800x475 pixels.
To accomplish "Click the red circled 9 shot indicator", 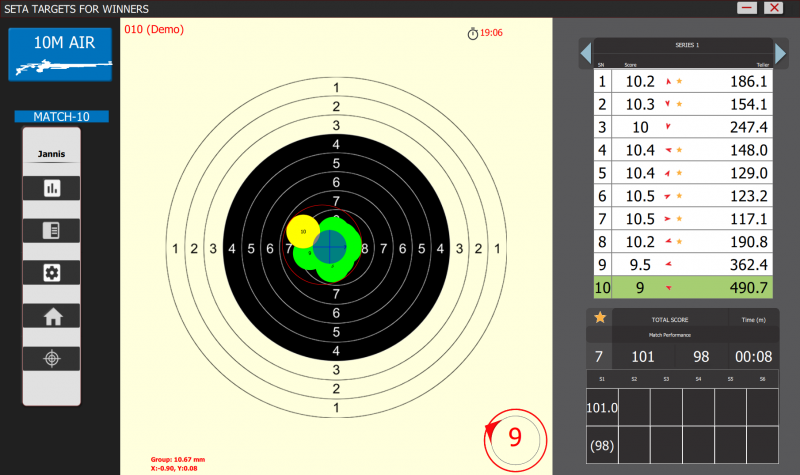I will click(516, 437).
